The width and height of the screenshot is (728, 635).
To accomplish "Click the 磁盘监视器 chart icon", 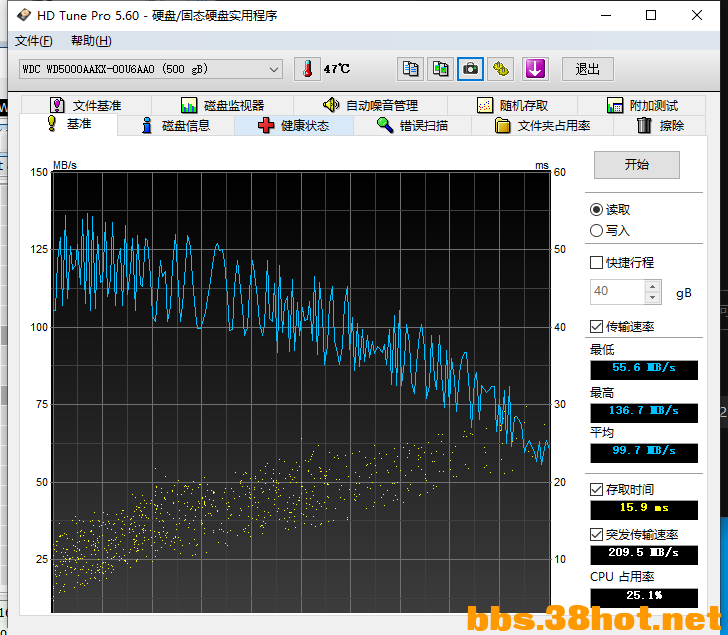I will point(189,105).
